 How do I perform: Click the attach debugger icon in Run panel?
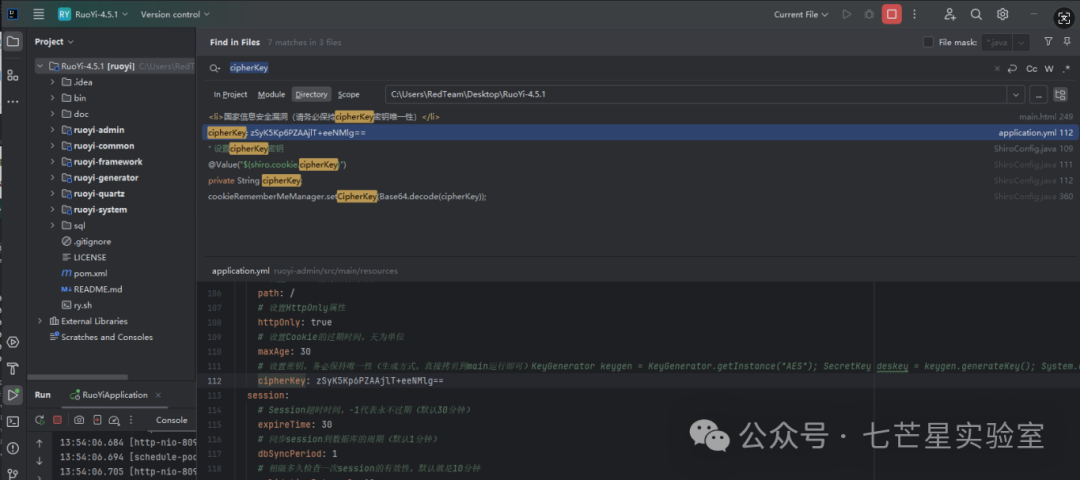pos(97,419)
